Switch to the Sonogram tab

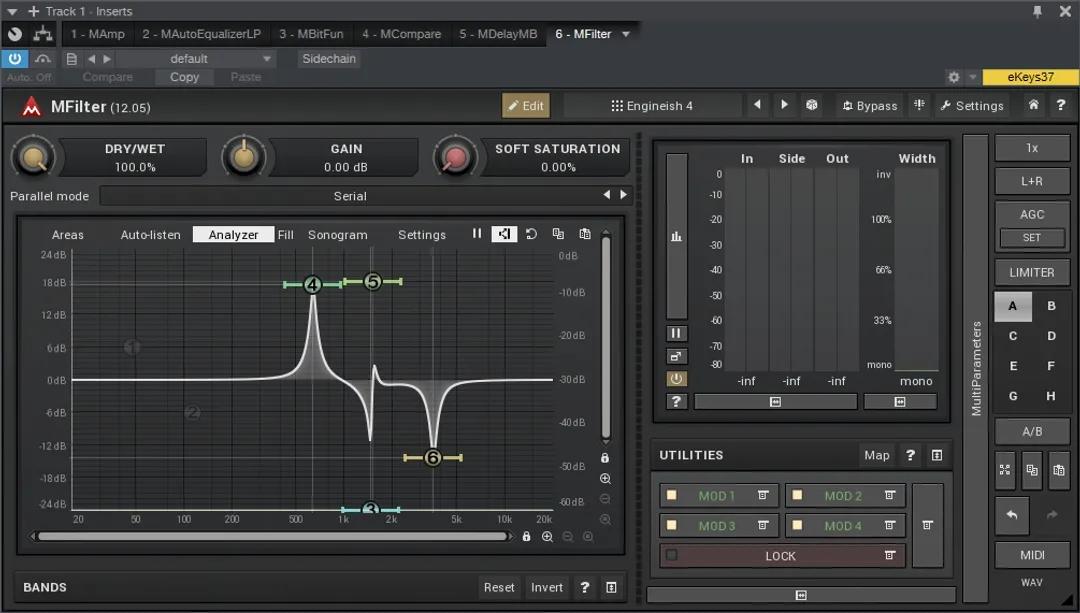(x=339, y=234)
